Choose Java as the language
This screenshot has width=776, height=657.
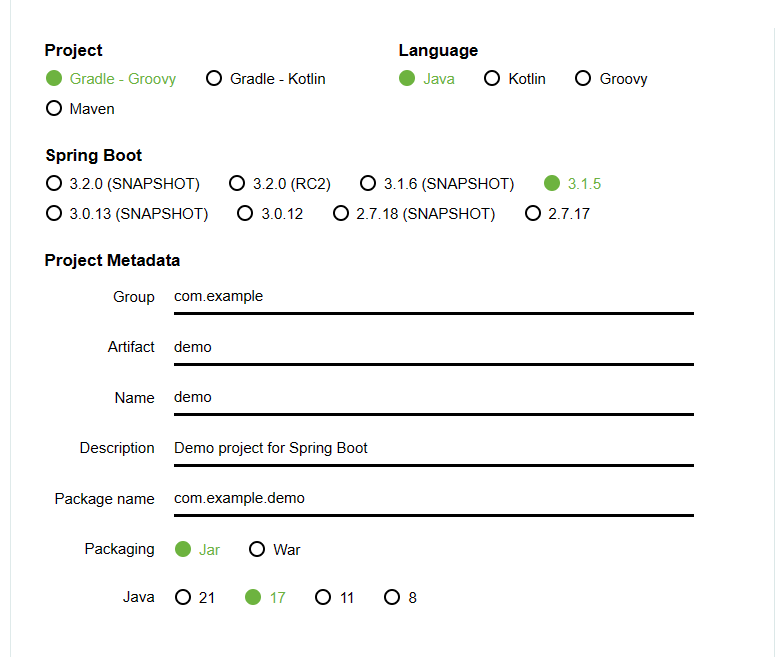pyautogui.click(x=407, y=79)
